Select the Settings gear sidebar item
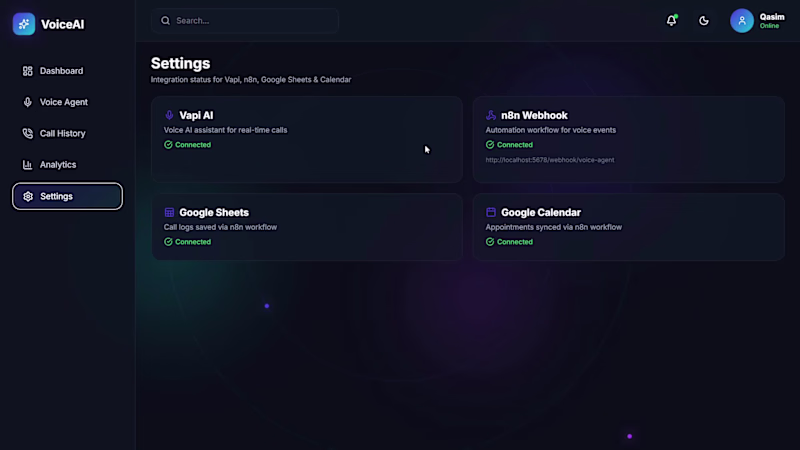 click(67, 196)
